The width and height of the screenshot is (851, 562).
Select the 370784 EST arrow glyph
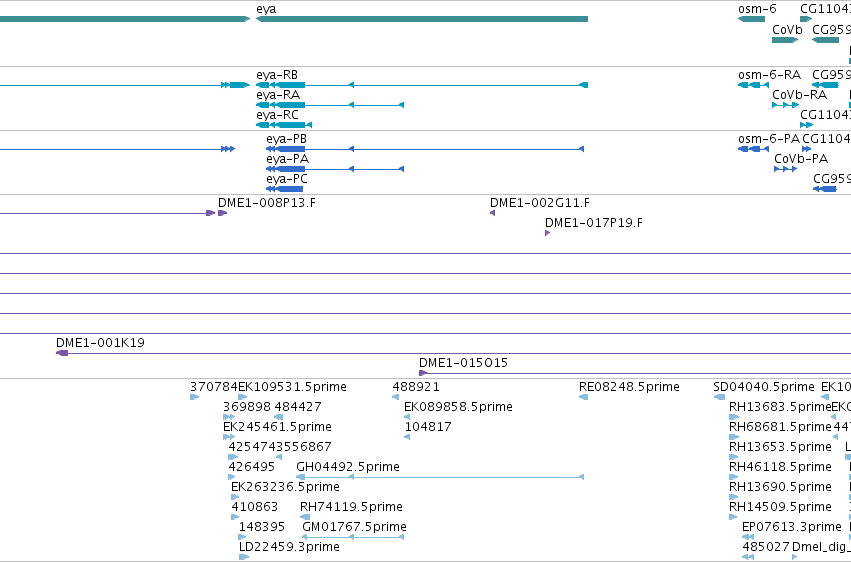pyautogui.click(x=194, y=397)
